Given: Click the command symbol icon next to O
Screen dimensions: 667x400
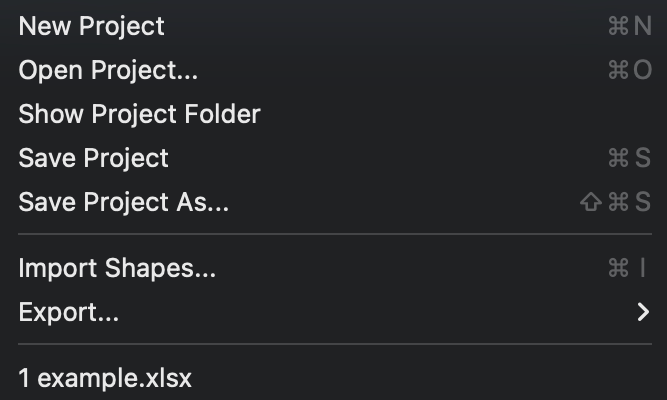Looking at the screenshot, I should (x=619, y=70).
